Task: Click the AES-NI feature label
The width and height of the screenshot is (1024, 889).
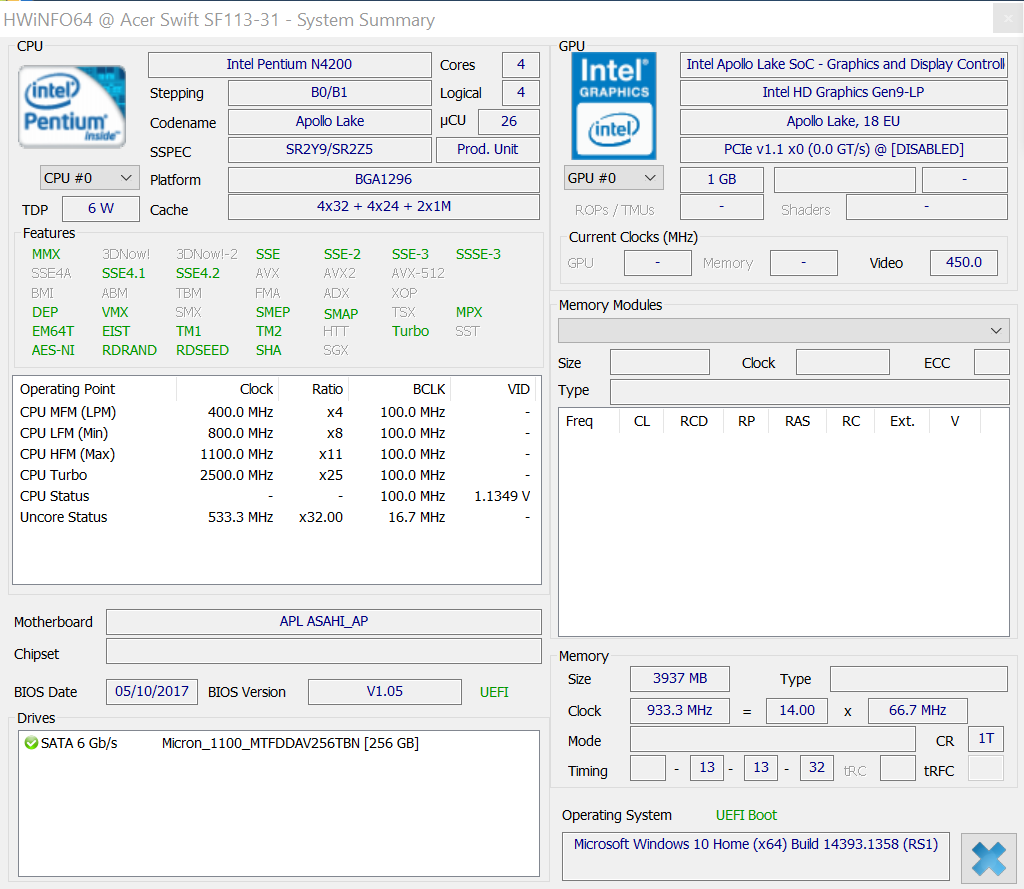Action: click(x=53, y=351)
